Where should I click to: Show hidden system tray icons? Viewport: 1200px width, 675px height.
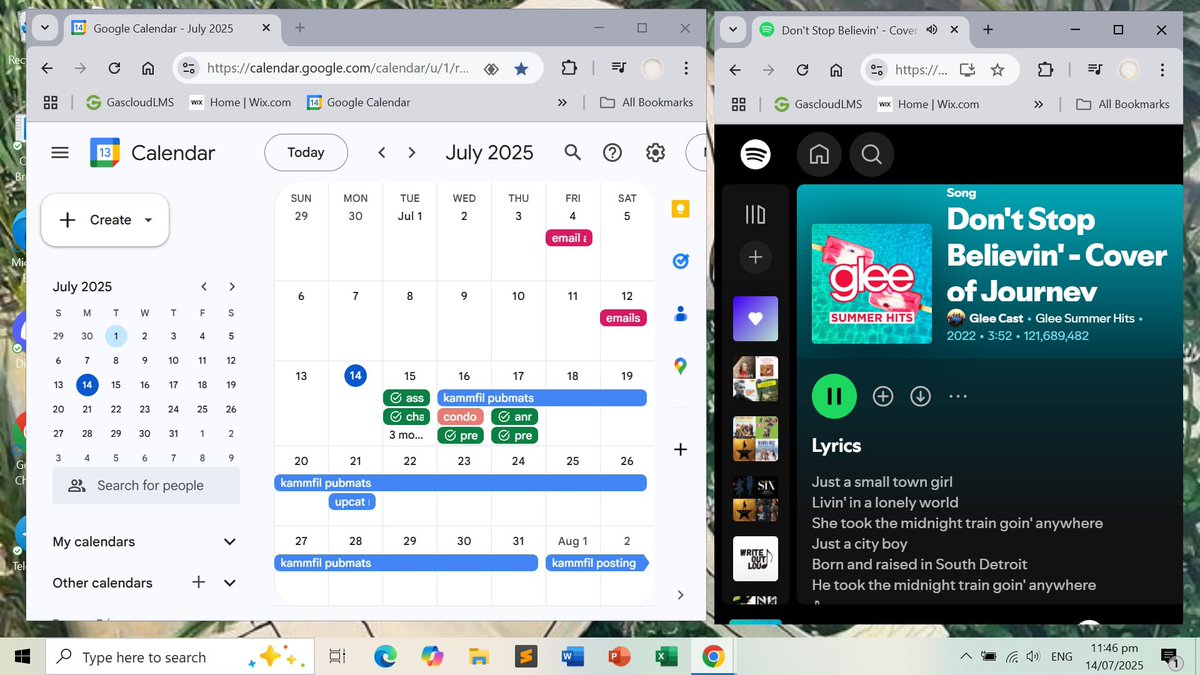click(965, 657)
